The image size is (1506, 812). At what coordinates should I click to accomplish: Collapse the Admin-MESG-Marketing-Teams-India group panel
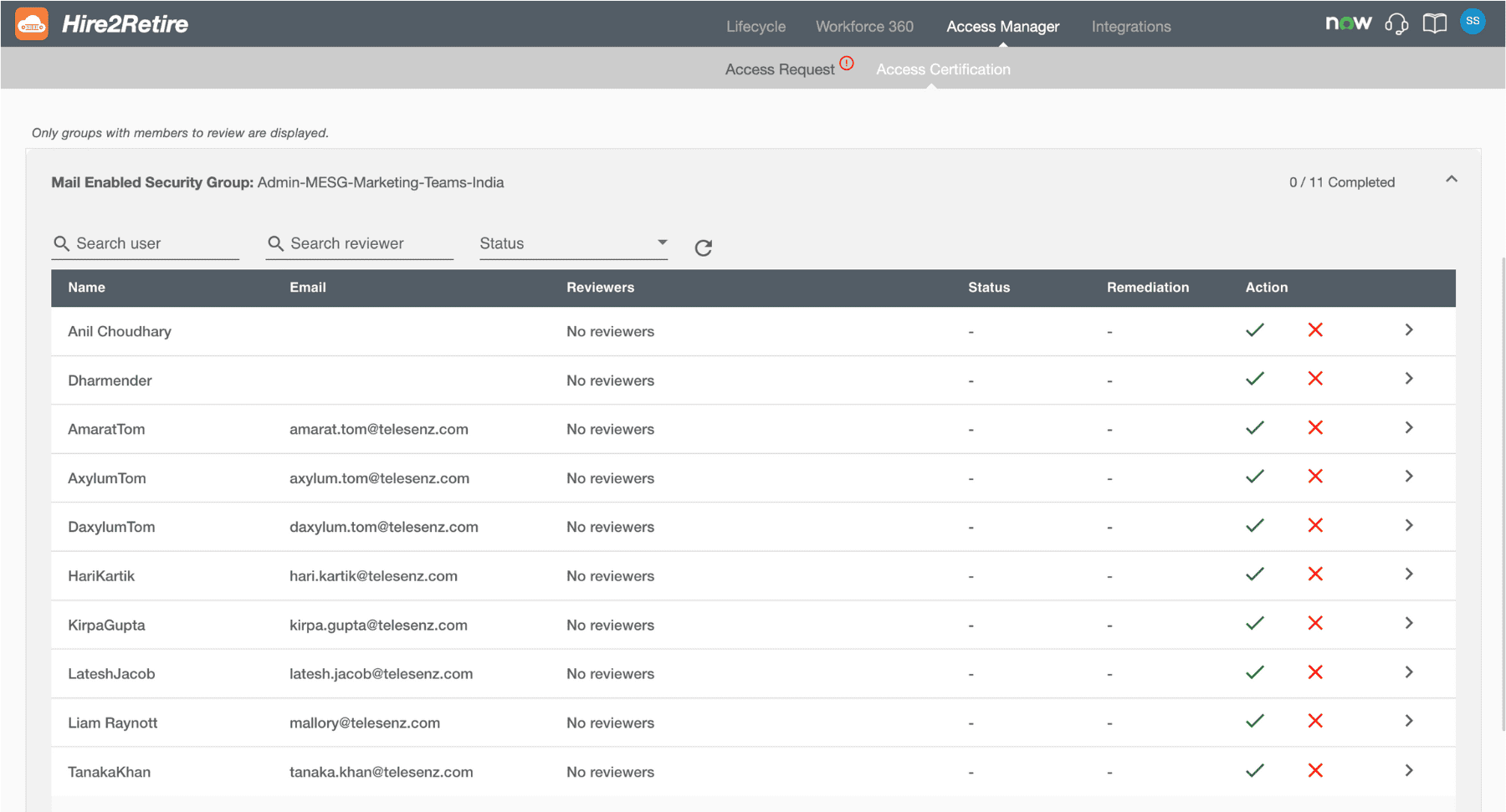(x=1452, y=178)
